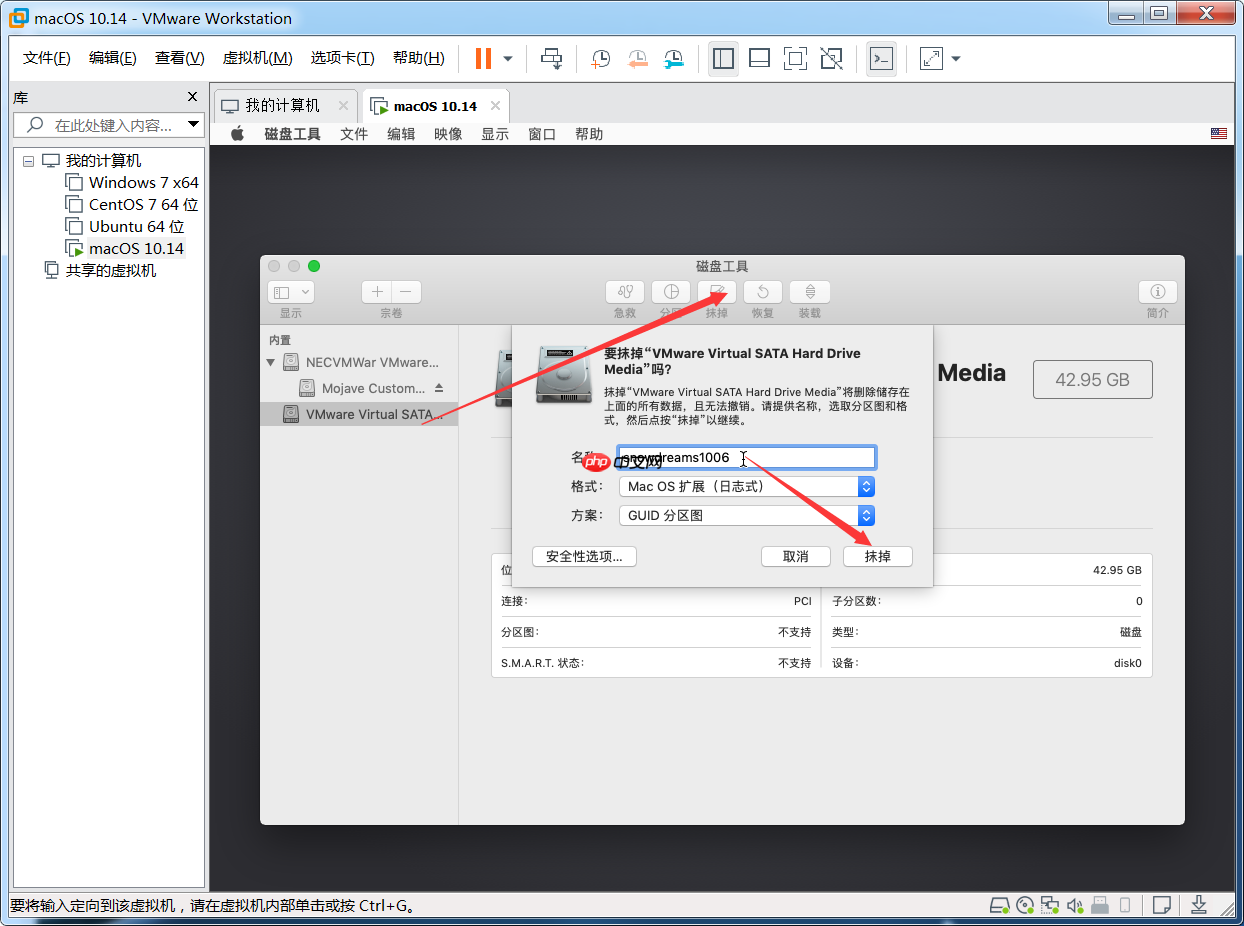
Task: Open the 格式 format dropdown
Action: 866,486
